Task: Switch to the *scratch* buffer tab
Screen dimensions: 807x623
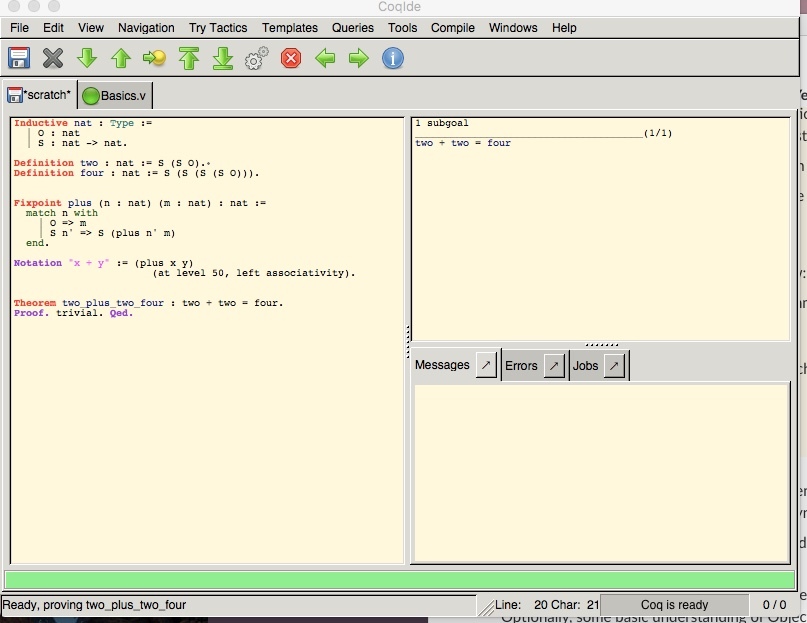Action: click(x=39, y=95)
